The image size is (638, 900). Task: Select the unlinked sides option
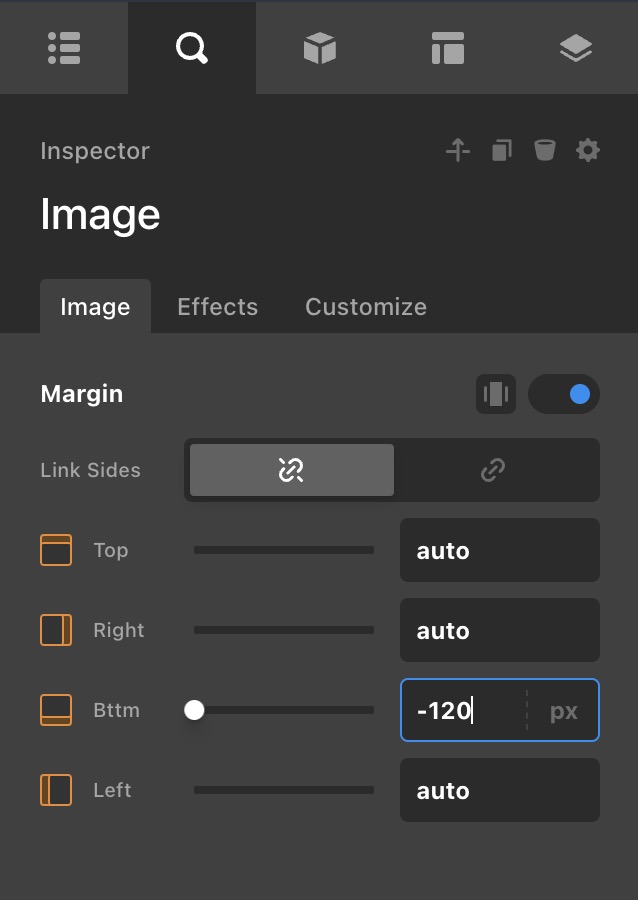click(x=292, y=470)
